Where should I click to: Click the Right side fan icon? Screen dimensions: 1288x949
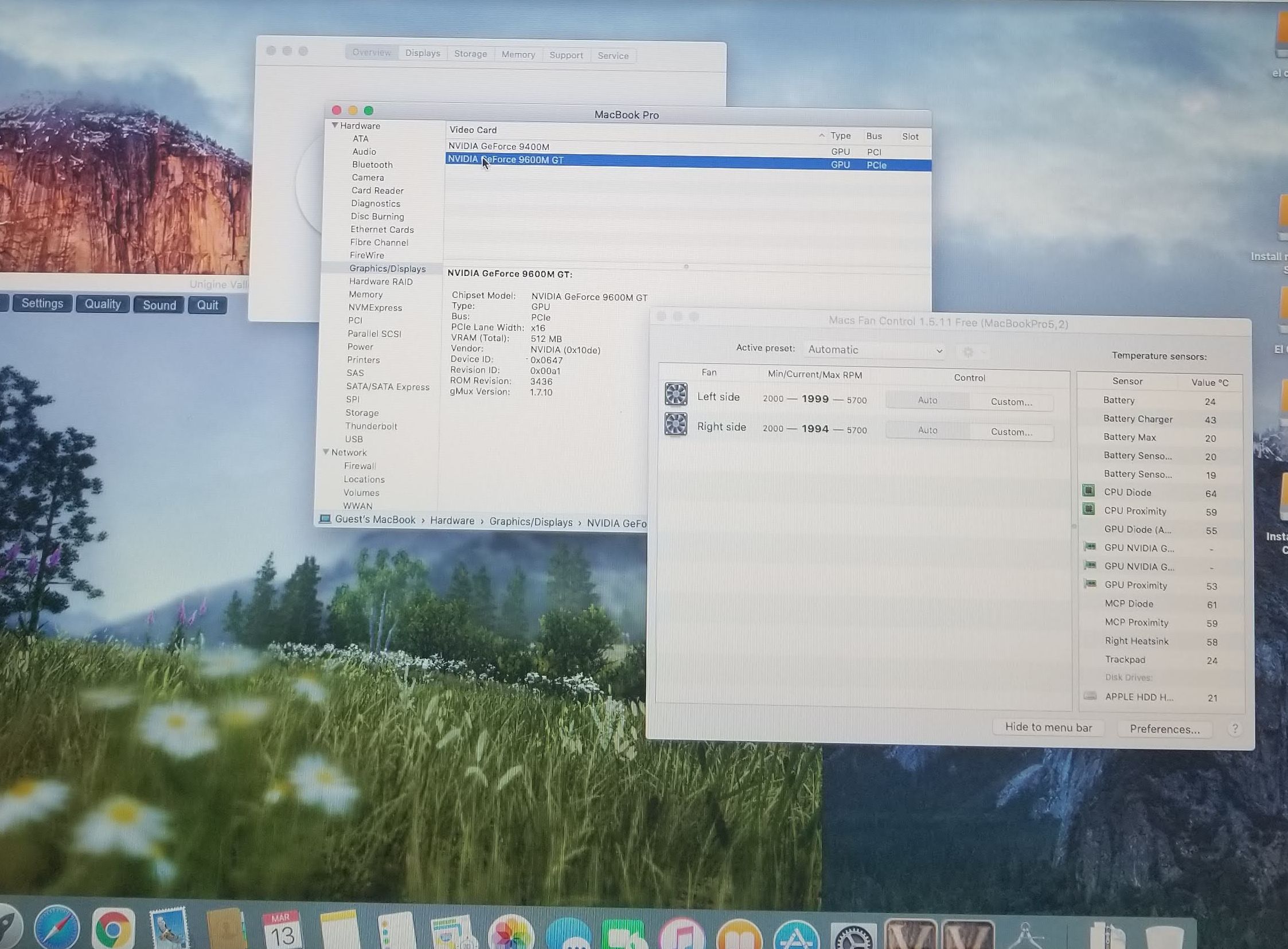[x=676, y=424]
